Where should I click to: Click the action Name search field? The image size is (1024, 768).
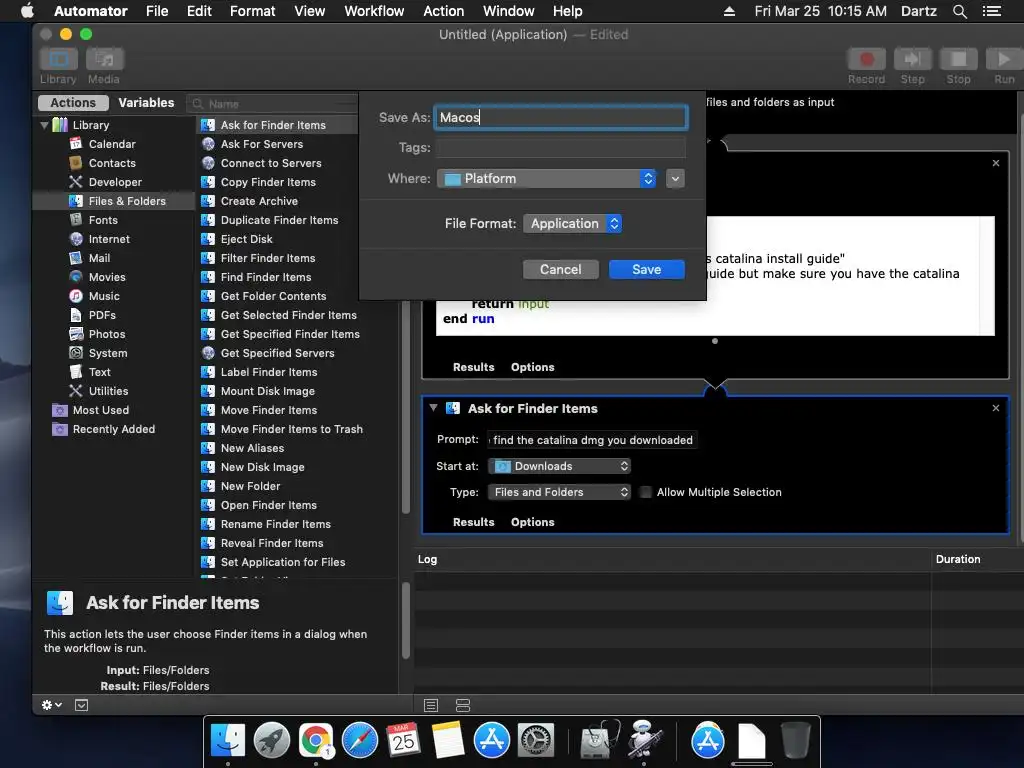273,103
